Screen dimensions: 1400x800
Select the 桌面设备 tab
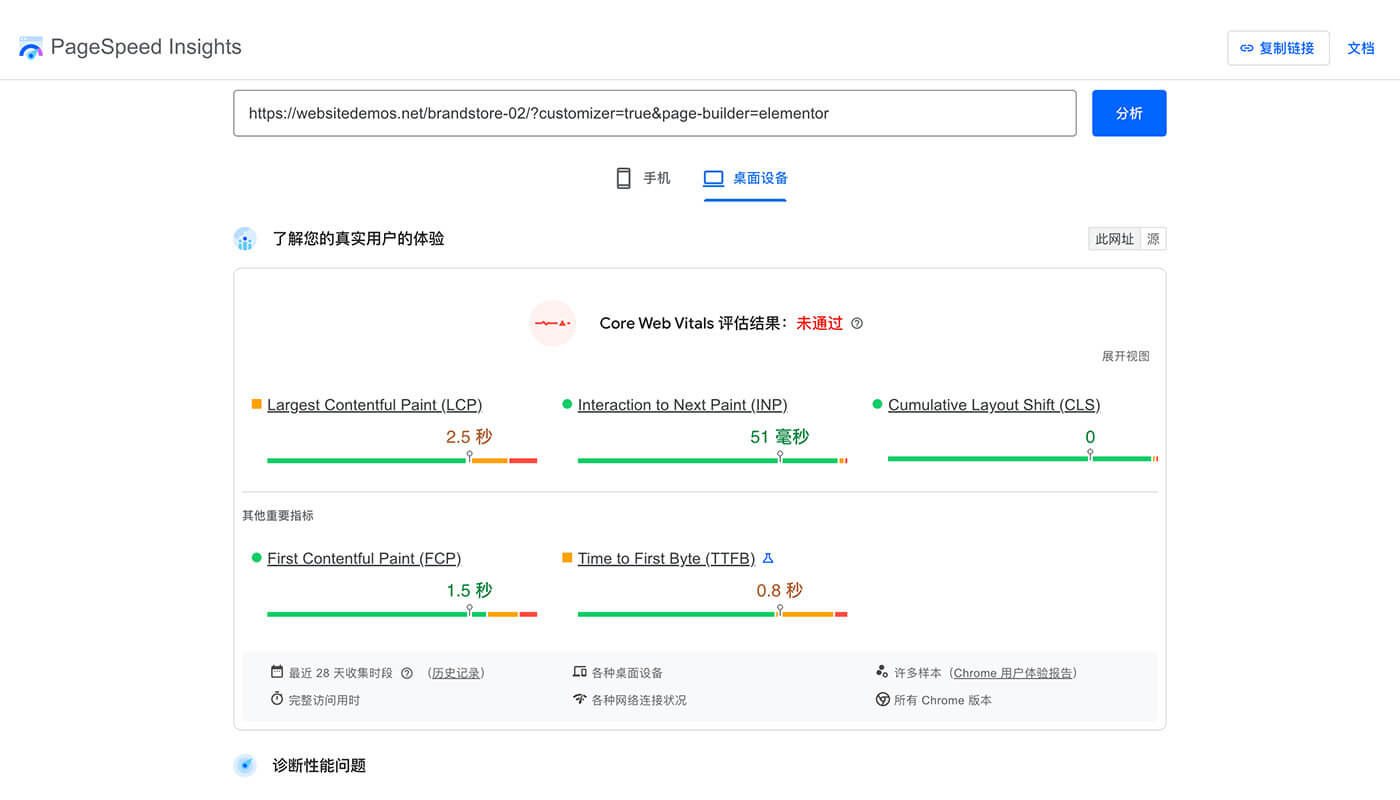[x=745, y=178]
